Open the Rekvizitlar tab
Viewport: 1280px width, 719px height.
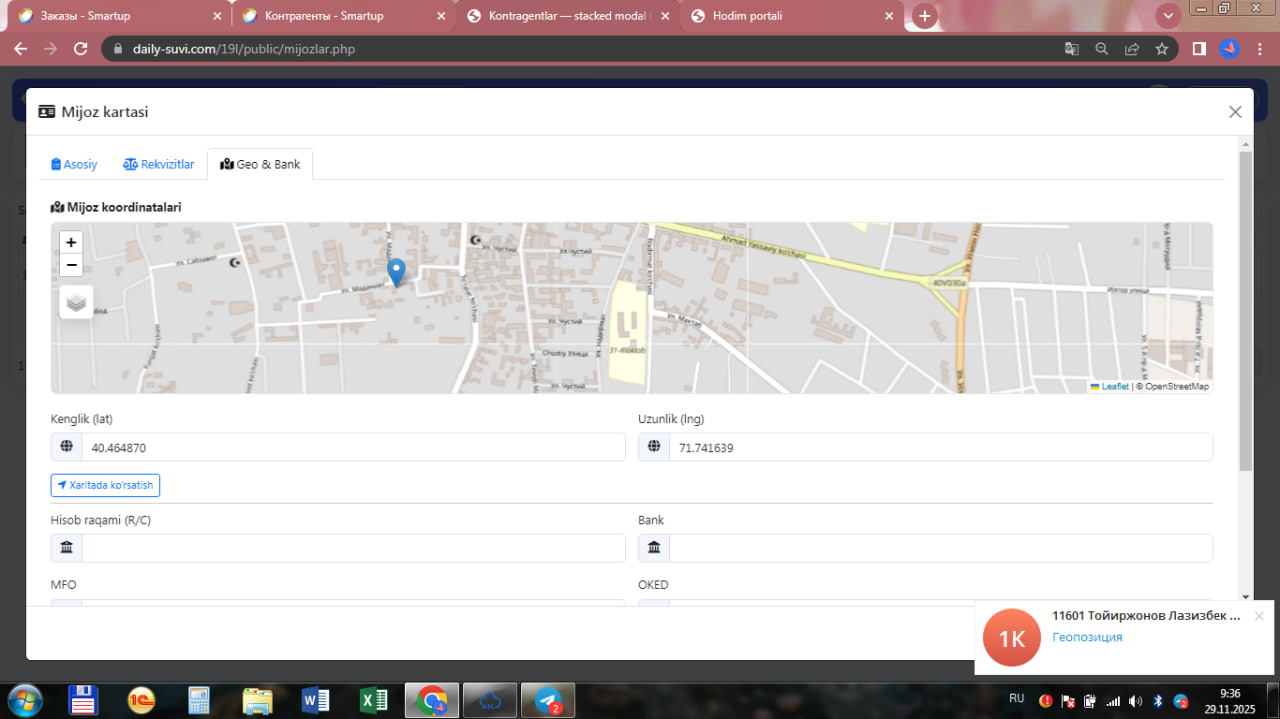[x=159, y=164]
